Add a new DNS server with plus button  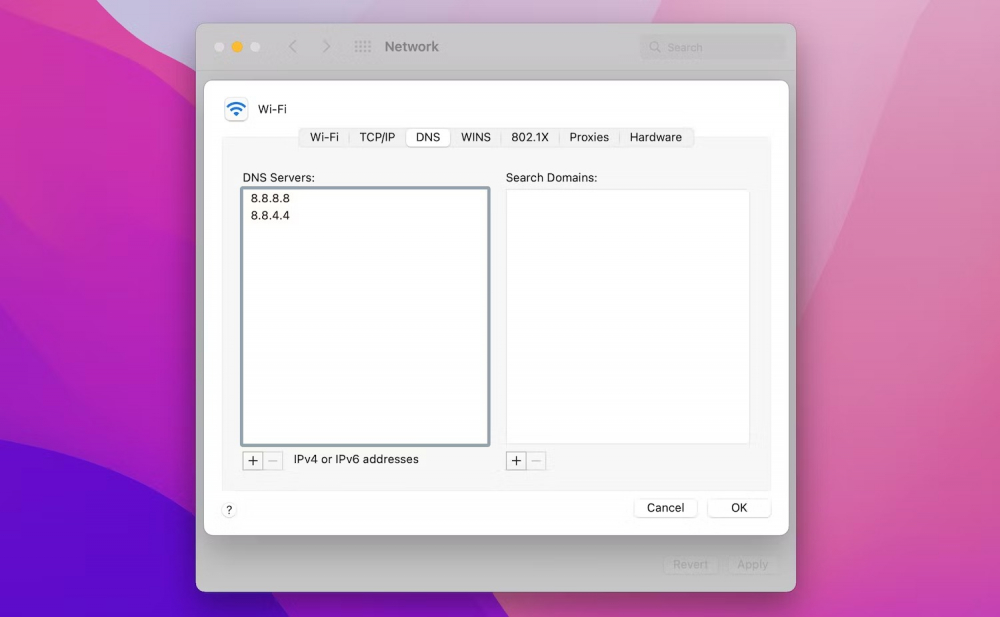(252, 461)
